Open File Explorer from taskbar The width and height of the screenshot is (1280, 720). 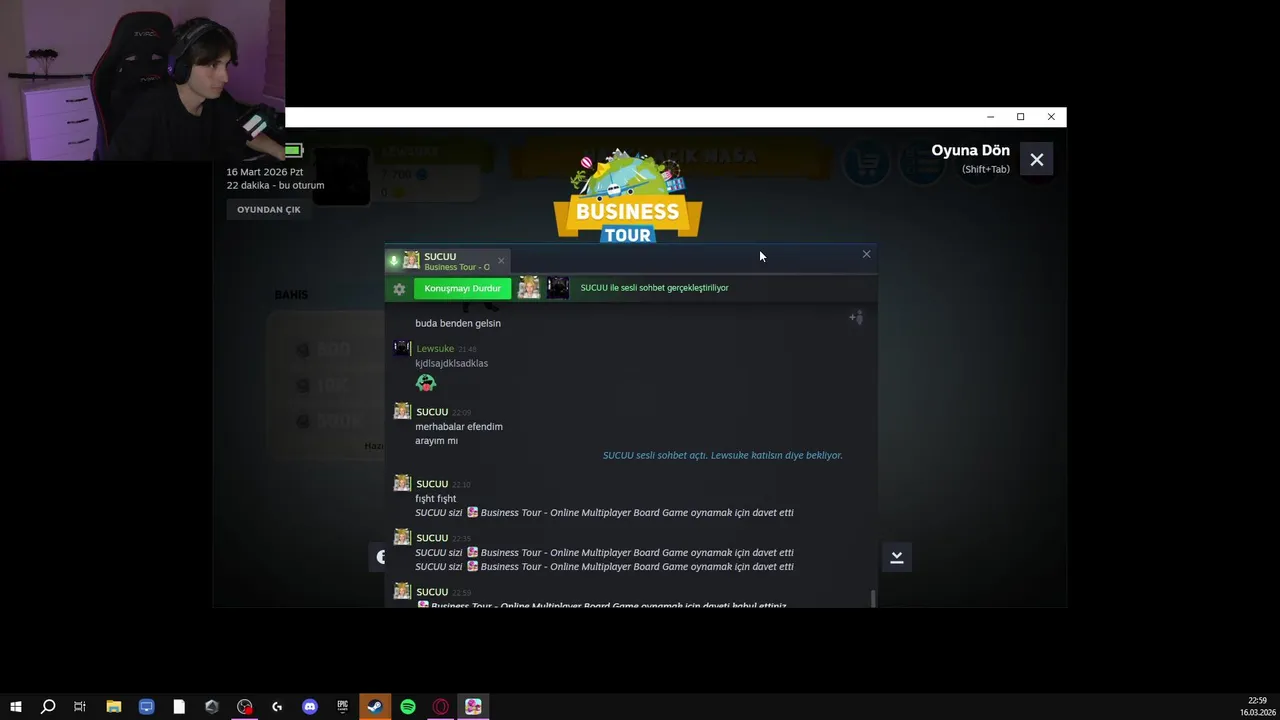click(114, 707)
